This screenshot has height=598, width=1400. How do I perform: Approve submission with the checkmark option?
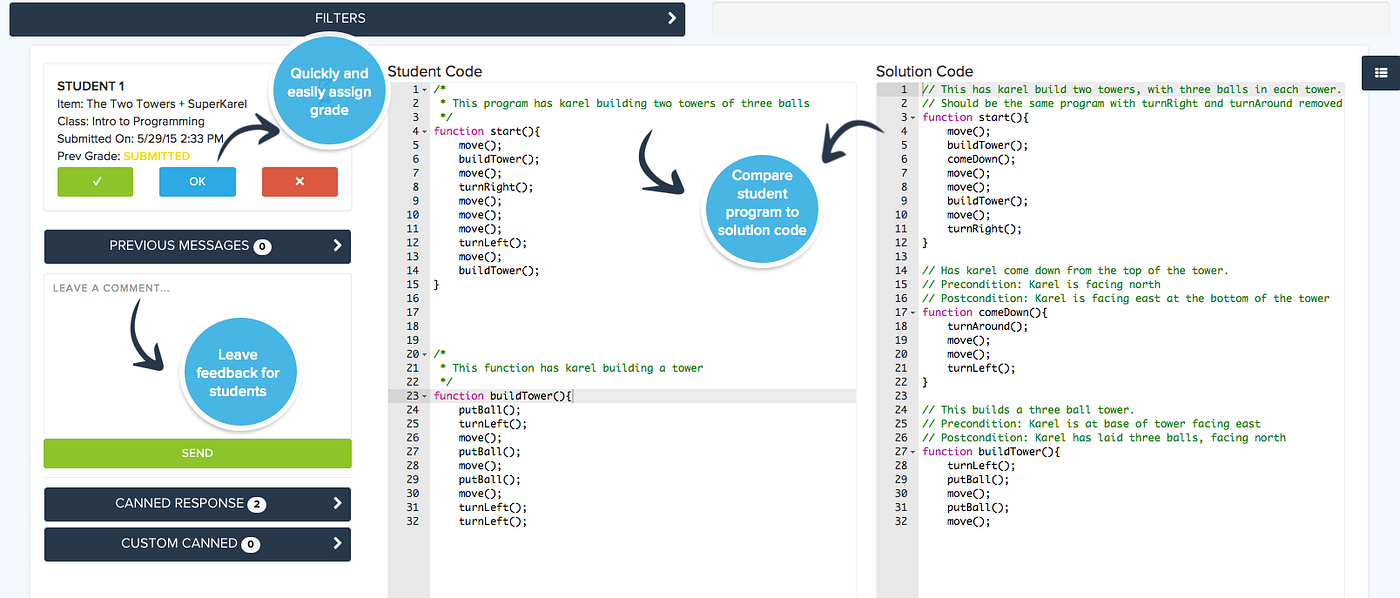[x=95, y=182]
